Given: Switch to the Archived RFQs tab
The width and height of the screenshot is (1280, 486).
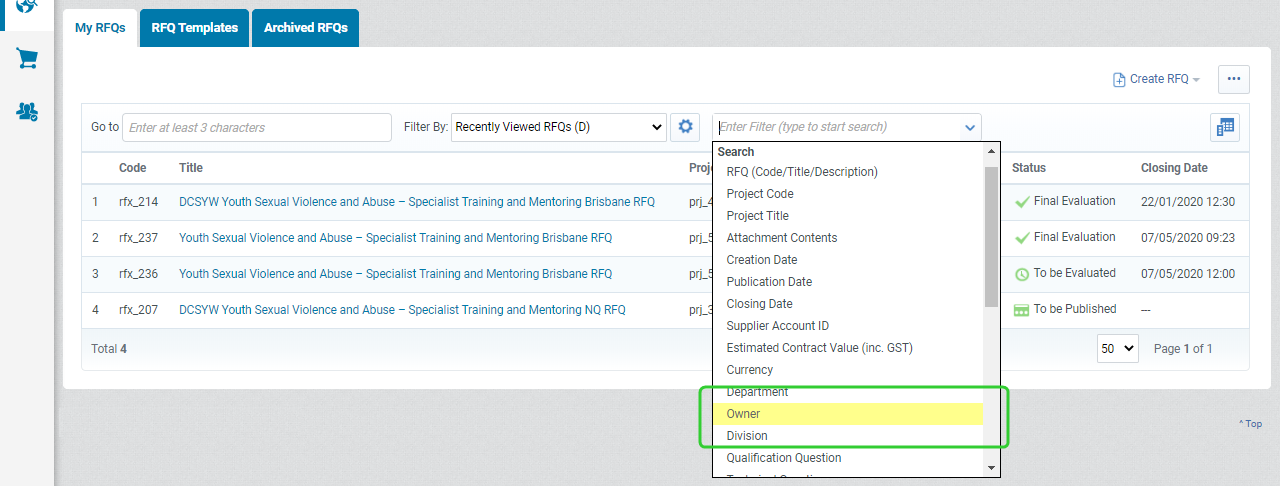Looking at the screenshot, I should (306, 28).
